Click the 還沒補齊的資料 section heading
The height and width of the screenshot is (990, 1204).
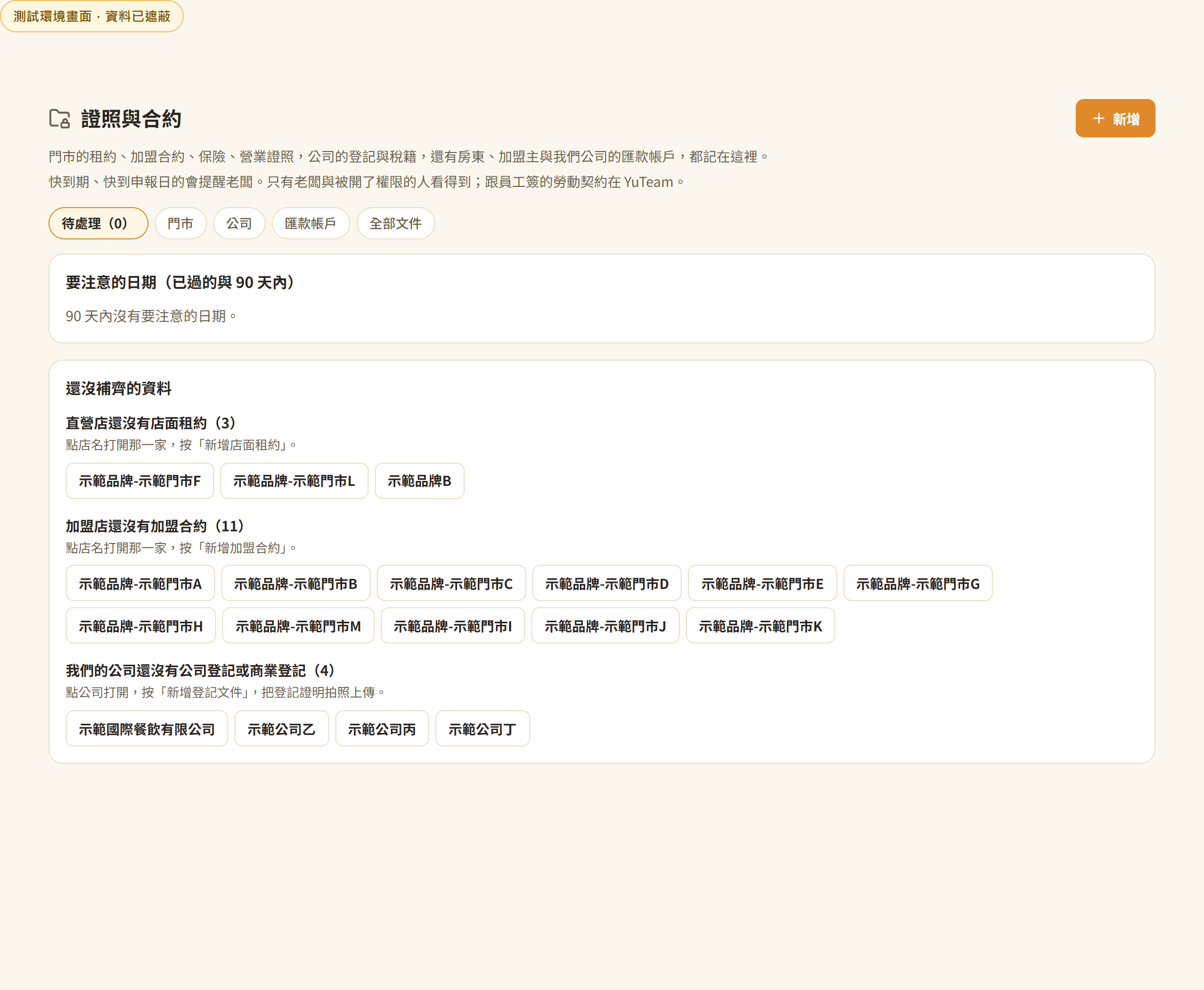(x=119, y=388)
